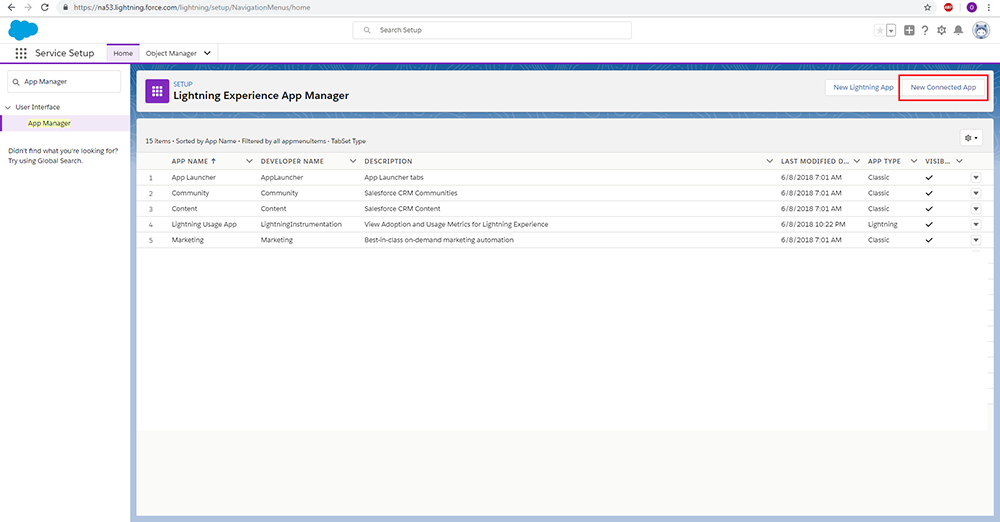The width and height of the screenshot is (1000, 522).
Task: Open the Setup gear icon
Action: point(941,30)
